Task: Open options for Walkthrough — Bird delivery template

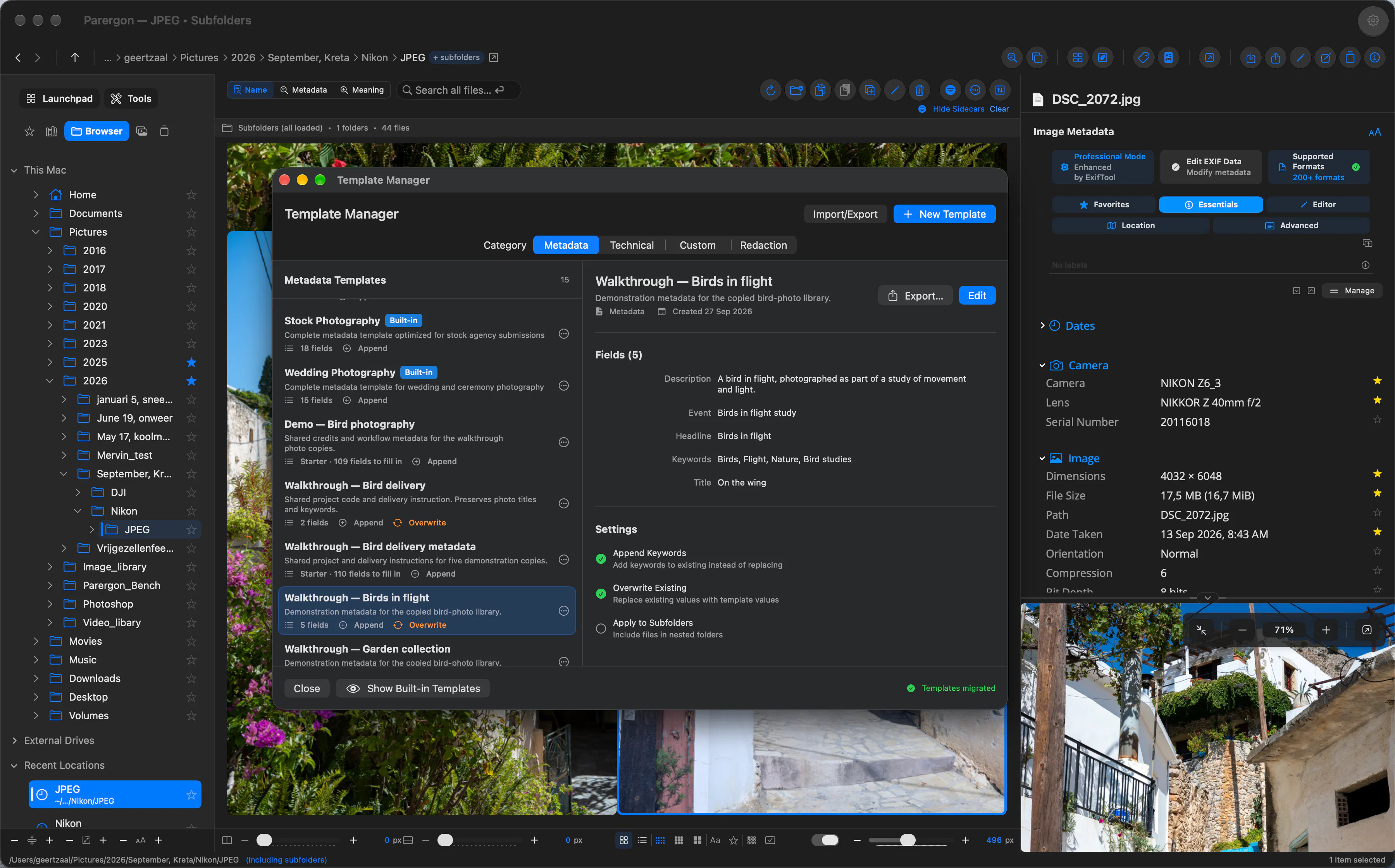Action: click(x=564, y=503)
